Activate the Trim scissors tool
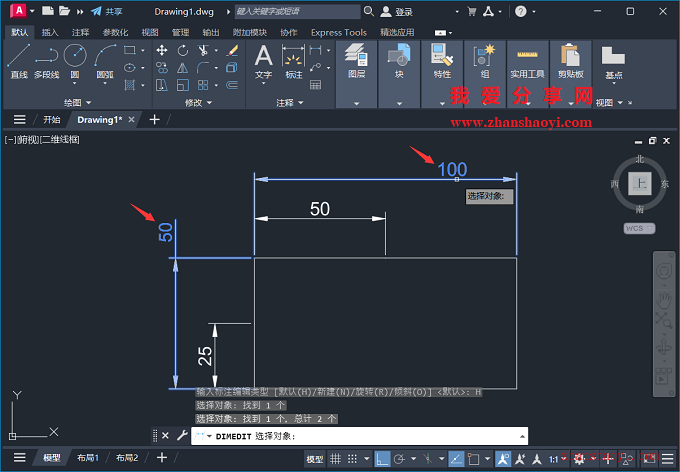 tap(203, 50)
